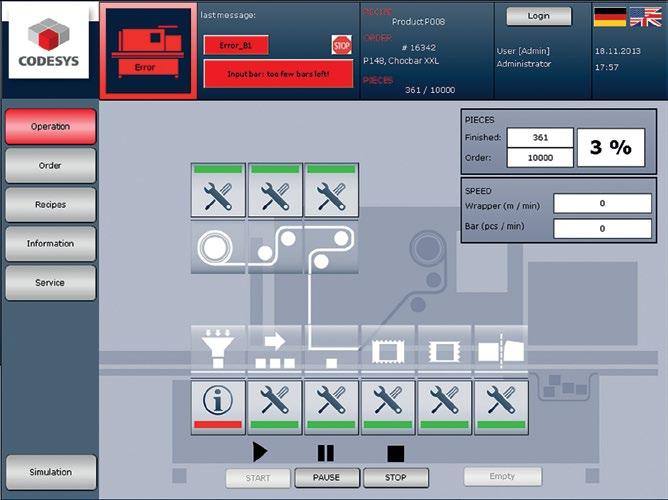Viewport: 668px width, 500px height.
Task: Click the Error_B1 message label
Action: coord(236,45)
